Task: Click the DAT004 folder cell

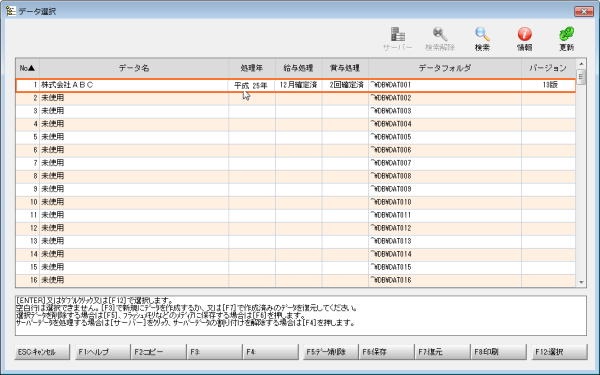Action: click(445, 124)
